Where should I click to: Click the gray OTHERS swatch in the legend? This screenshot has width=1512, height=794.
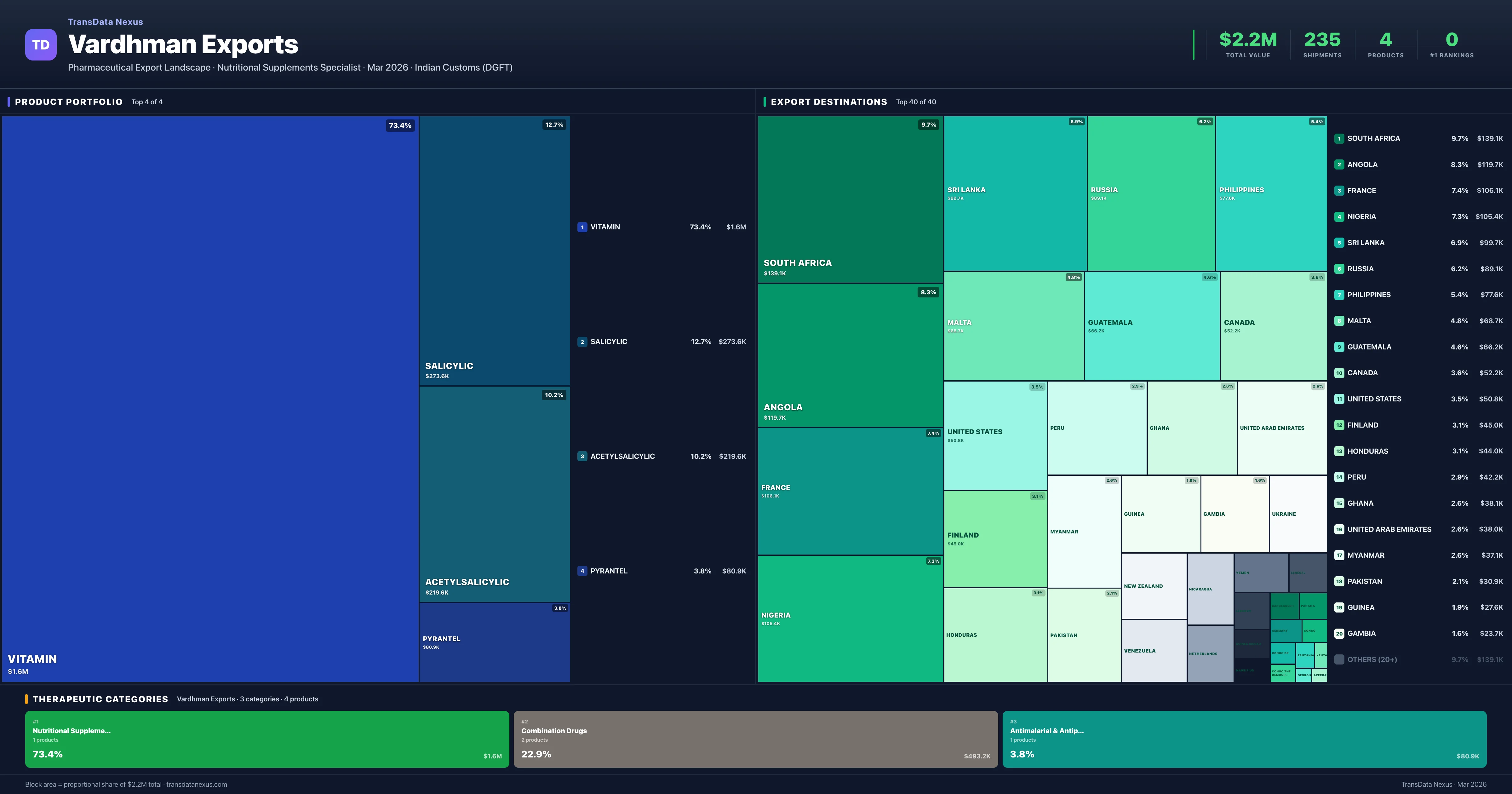(x=1339, y=659)
